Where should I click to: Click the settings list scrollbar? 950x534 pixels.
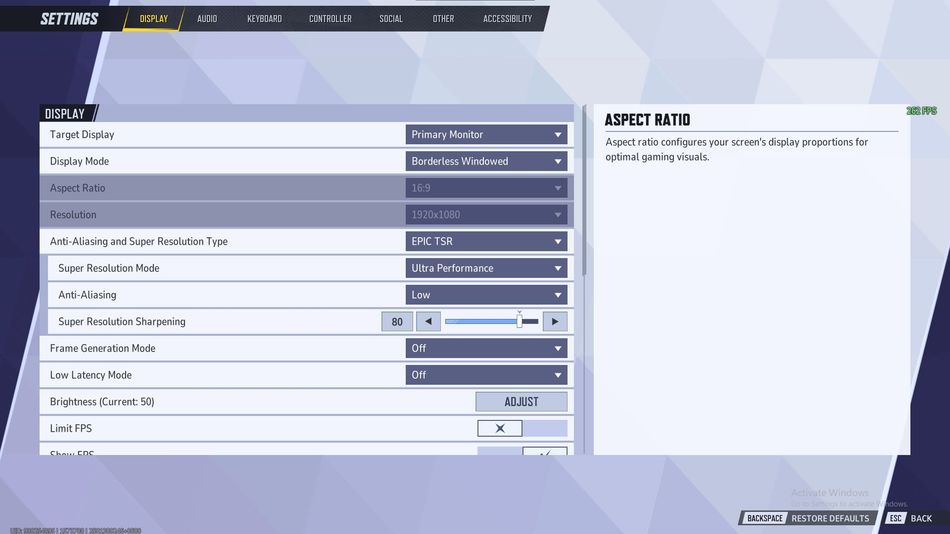click(584, 191)
